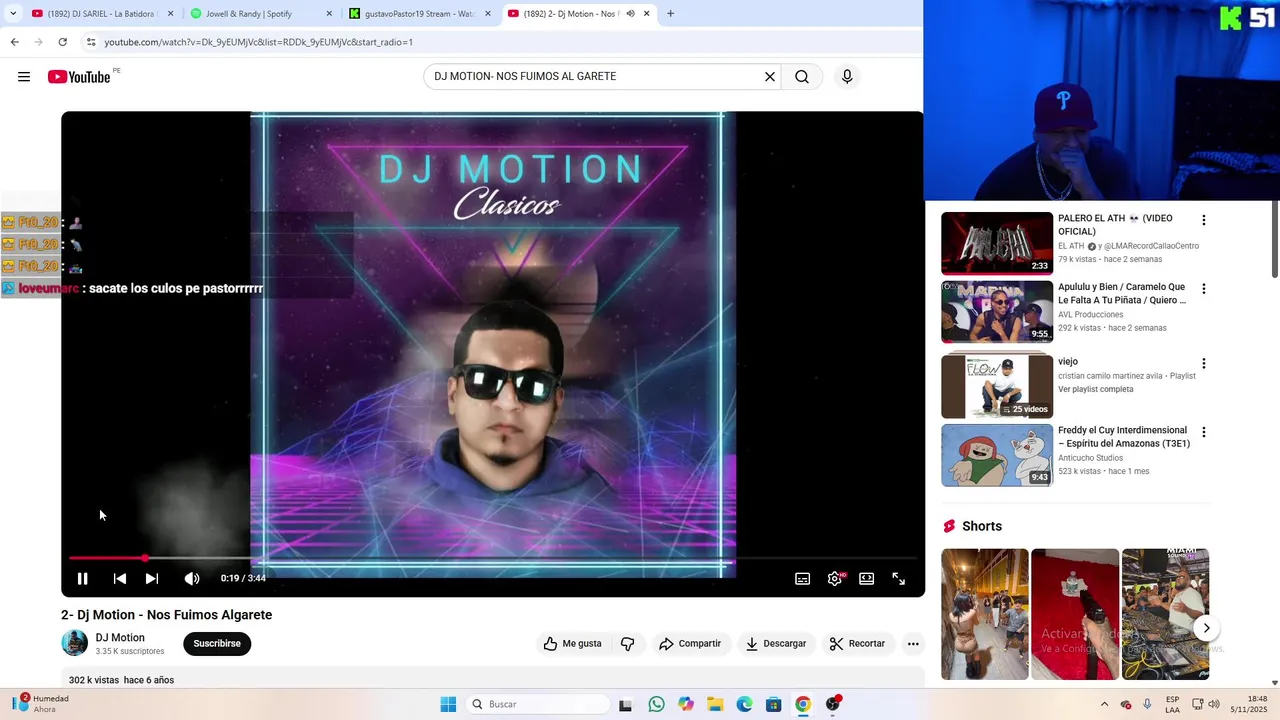1280x720 pixels.
Task: Open DJ Motion channel name link
Action: [120, 638]
